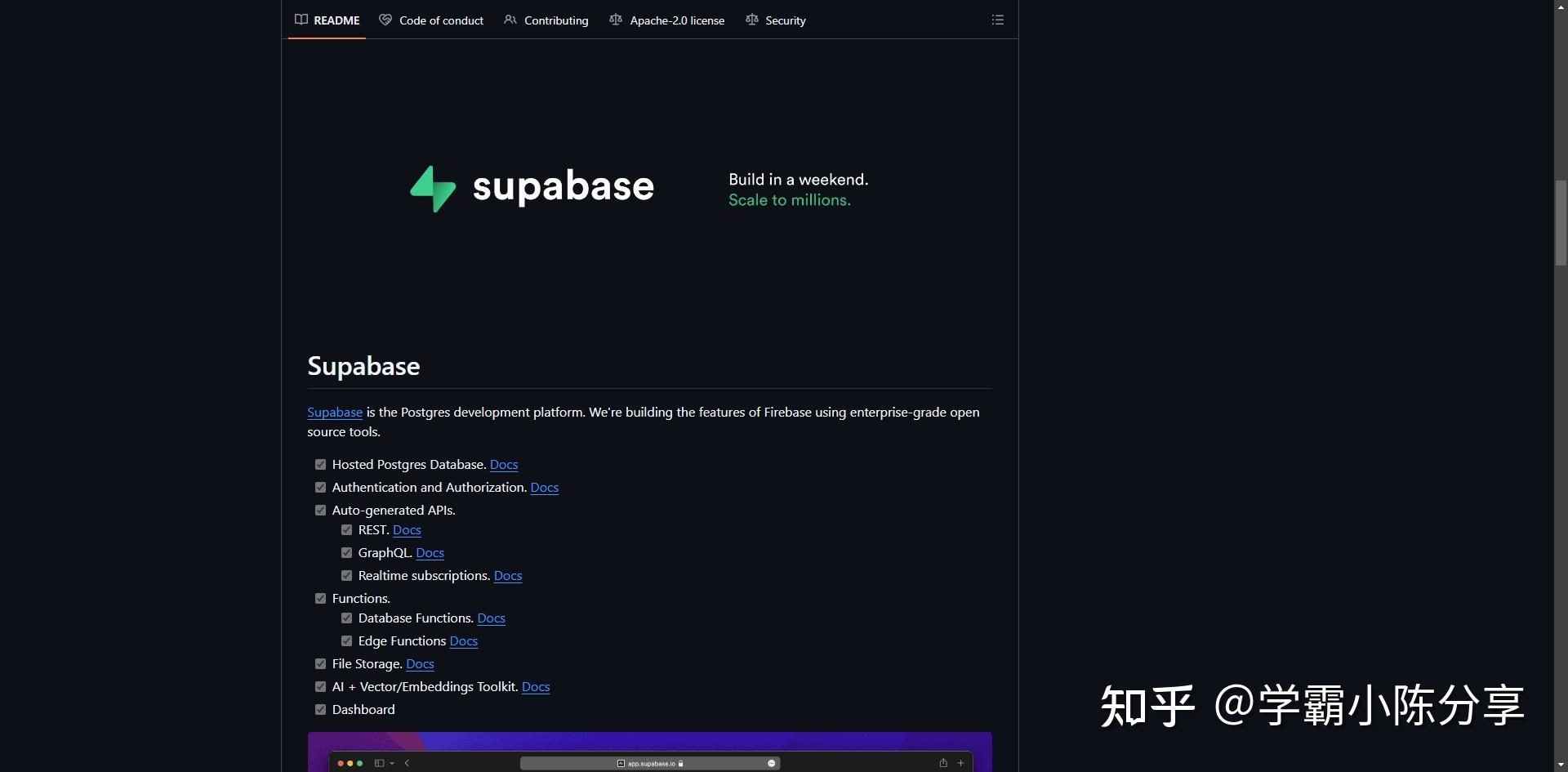Open Docs link for File Storage
This screenshot has width=1568, height=772.
(x=420, y=663)
